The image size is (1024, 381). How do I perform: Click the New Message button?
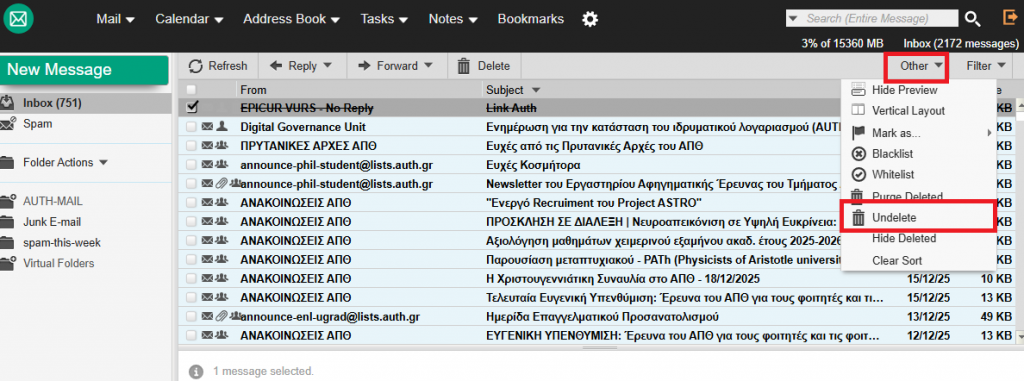85,70
